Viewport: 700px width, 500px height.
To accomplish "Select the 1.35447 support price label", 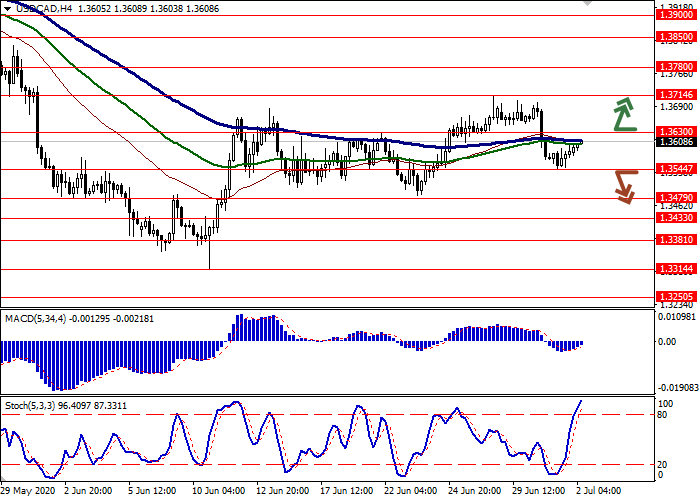I will coord(673,169).
